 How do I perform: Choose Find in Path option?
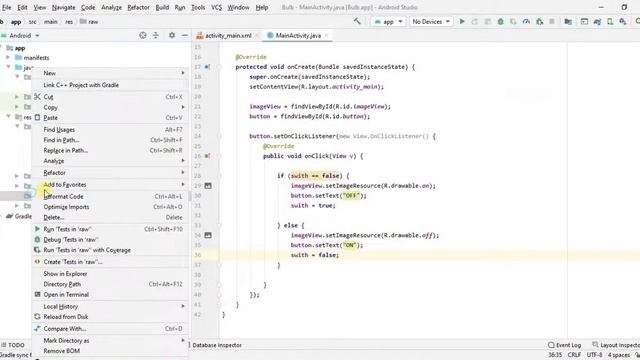click(x=110, y=140)
